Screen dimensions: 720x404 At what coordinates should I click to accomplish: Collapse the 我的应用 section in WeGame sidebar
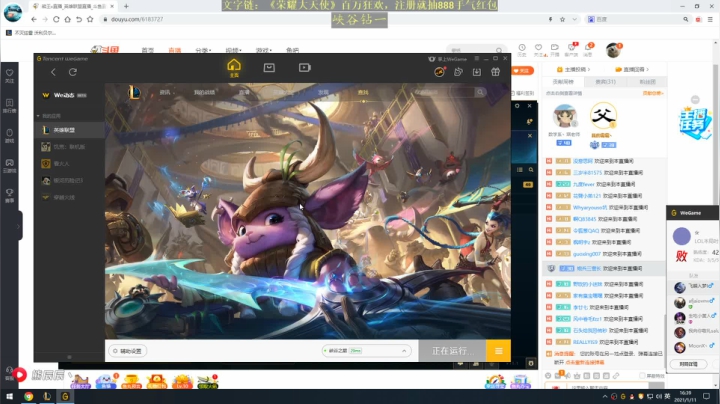coord(38,116)
